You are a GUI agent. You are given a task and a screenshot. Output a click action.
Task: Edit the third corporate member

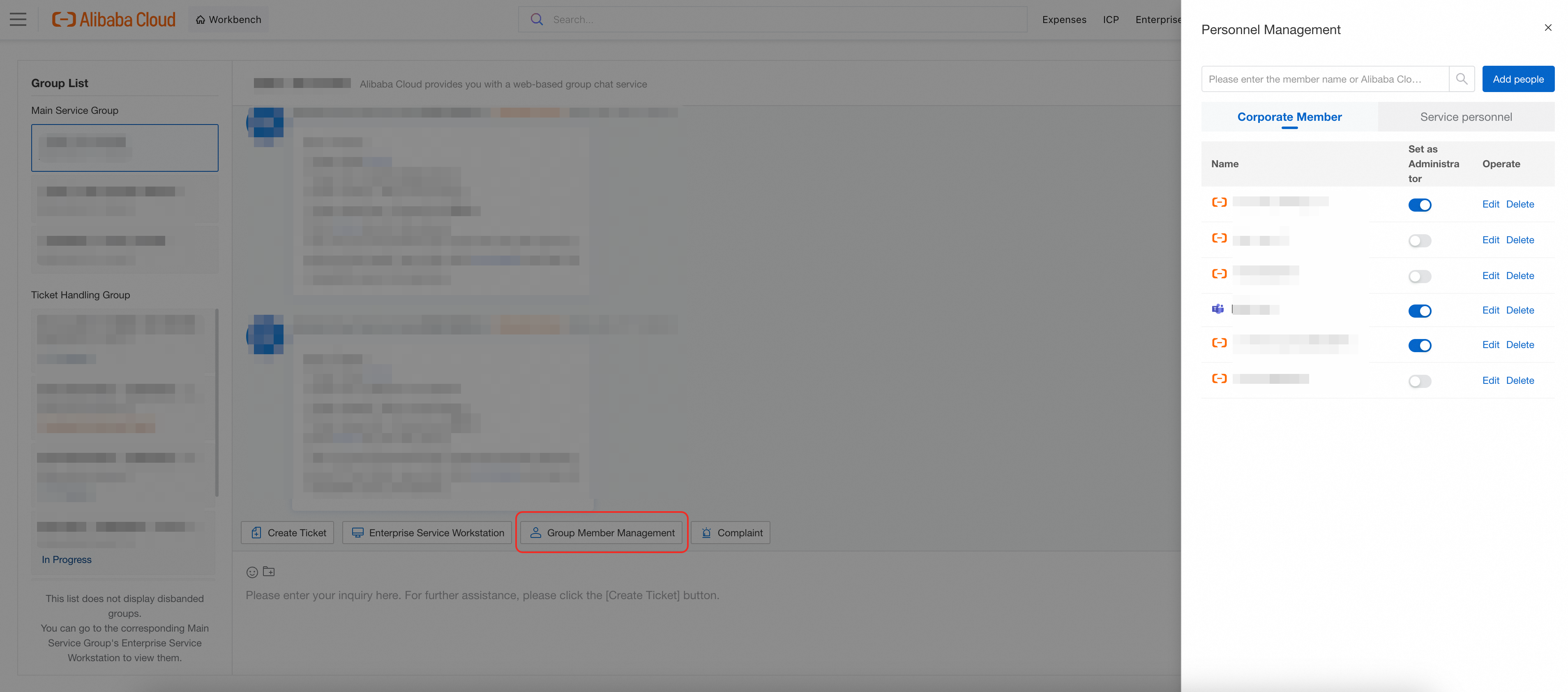(x=1491, y=276)
